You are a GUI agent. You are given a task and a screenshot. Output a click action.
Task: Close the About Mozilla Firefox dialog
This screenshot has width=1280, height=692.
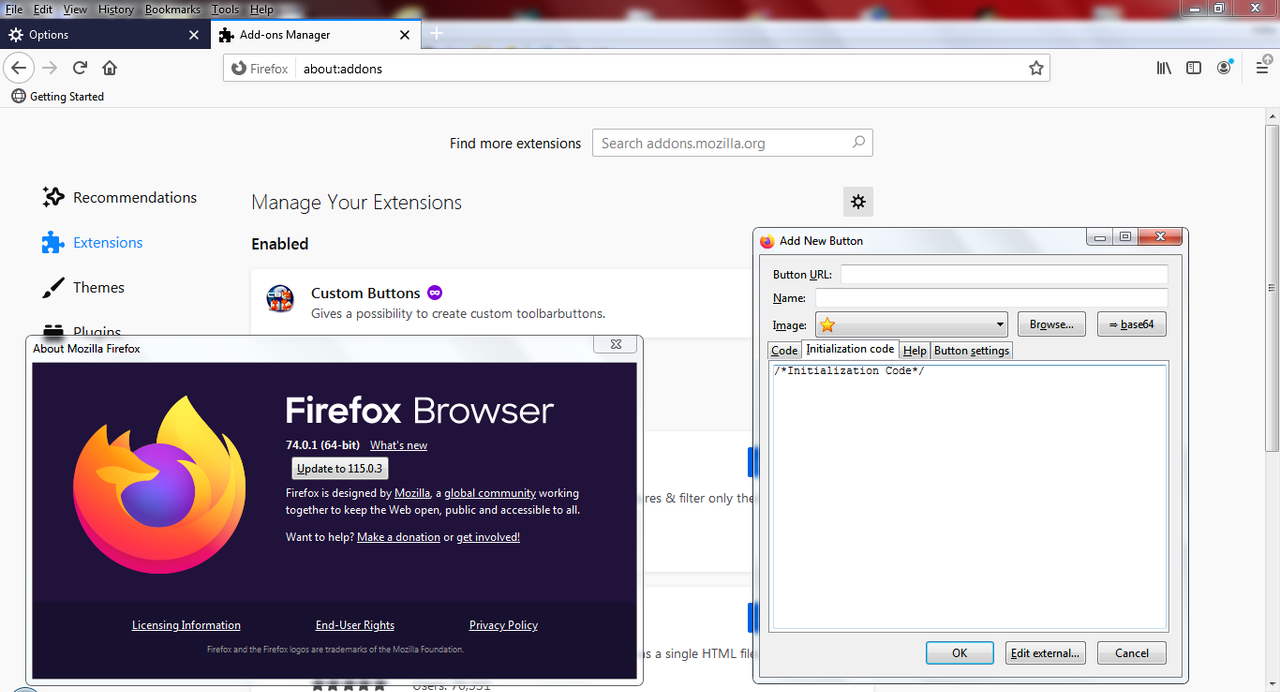(x=616, y=344)
